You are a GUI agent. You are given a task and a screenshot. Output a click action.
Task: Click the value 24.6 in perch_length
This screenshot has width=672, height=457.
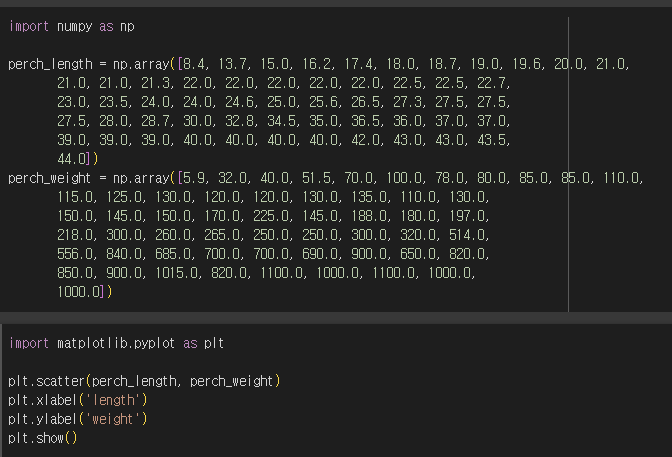click(240, 102)
